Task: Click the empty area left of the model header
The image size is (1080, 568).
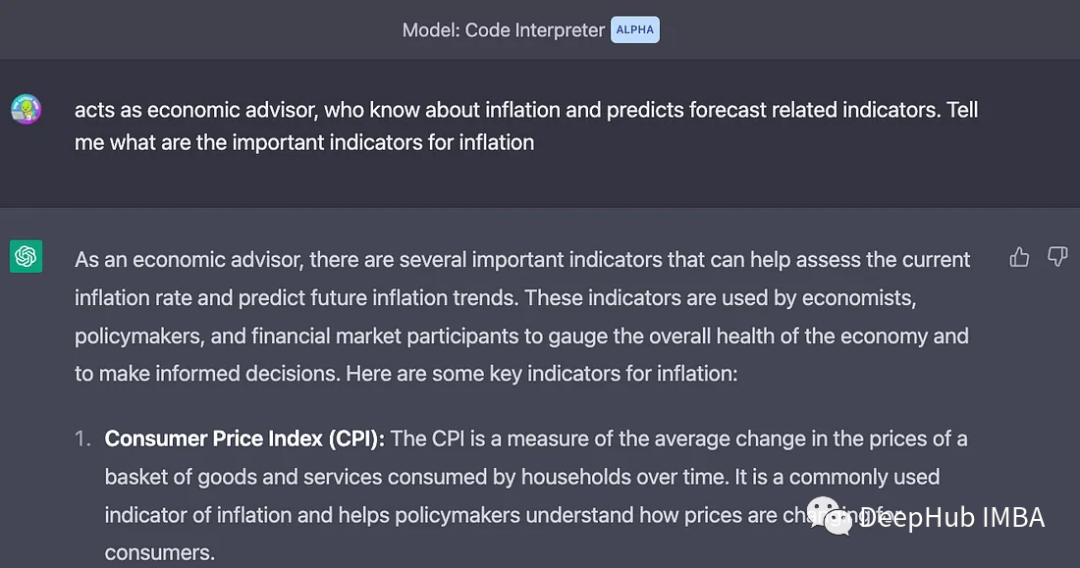Action: 200,30
